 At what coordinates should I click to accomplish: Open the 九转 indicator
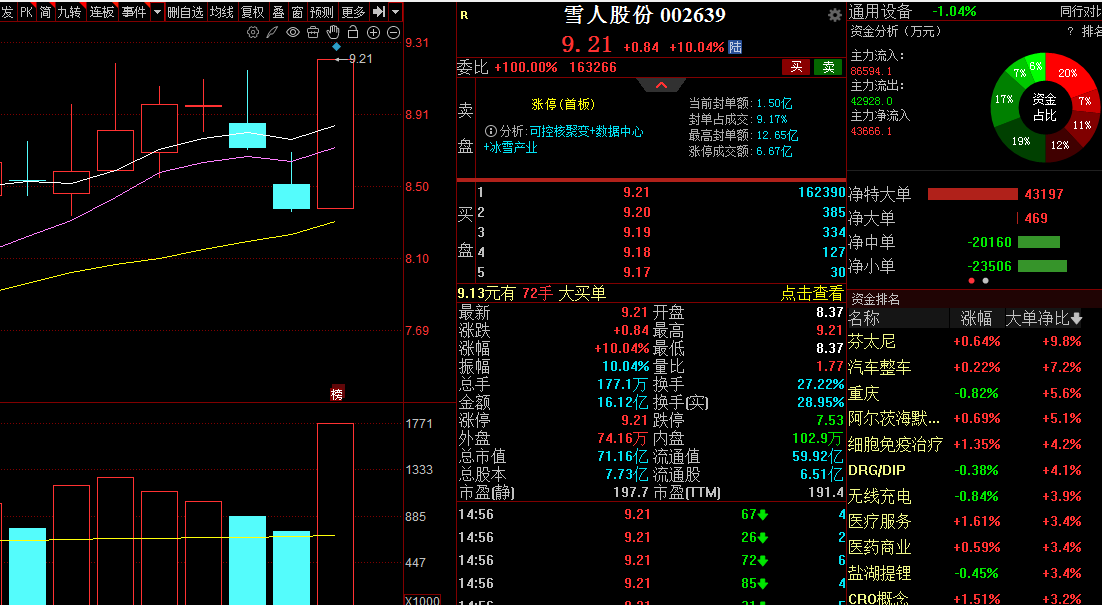pyautogui.click(x=70, y=12)
